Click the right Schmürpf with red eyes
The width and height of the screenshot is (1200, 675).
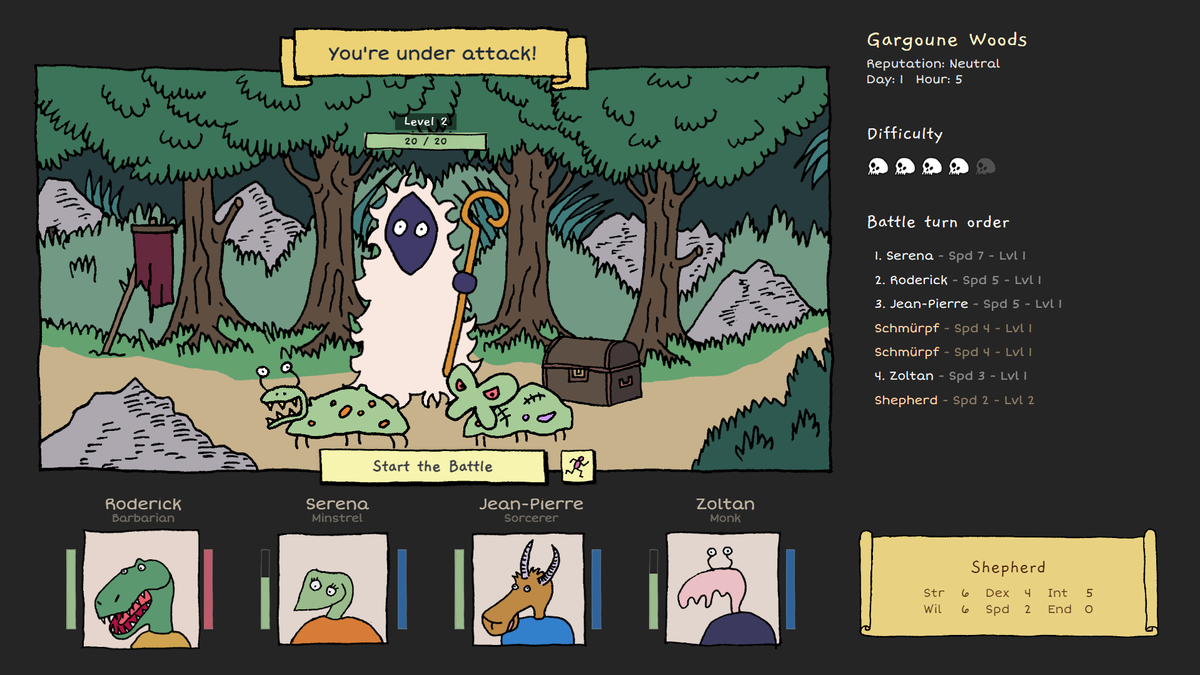point(507,403)
